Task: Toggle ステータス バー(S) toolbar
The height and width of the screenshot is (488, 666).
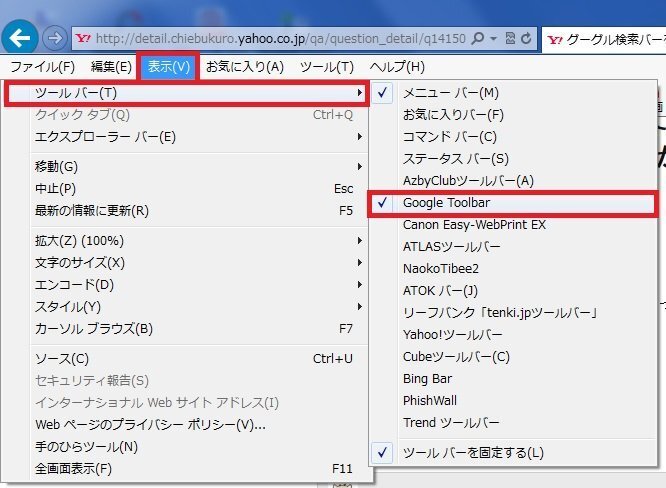Action: click(x=513, y=159)
